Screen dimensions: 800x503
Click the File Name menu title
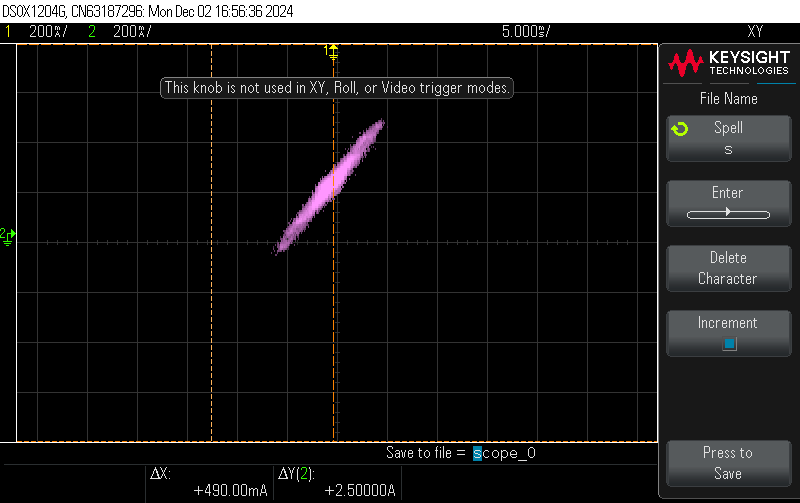(727, 99)
